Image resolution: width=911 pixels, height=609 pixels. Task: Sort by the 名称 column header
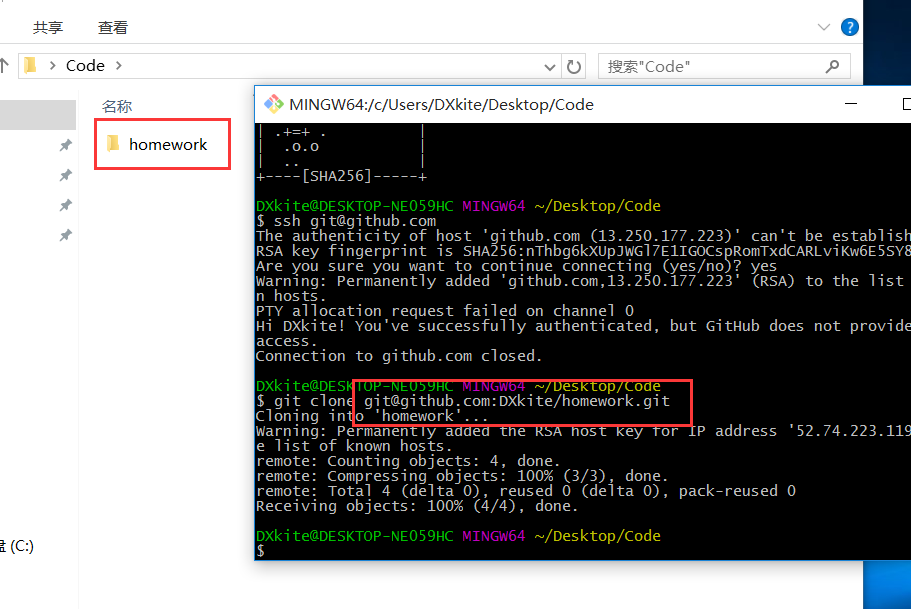point(117,106)
